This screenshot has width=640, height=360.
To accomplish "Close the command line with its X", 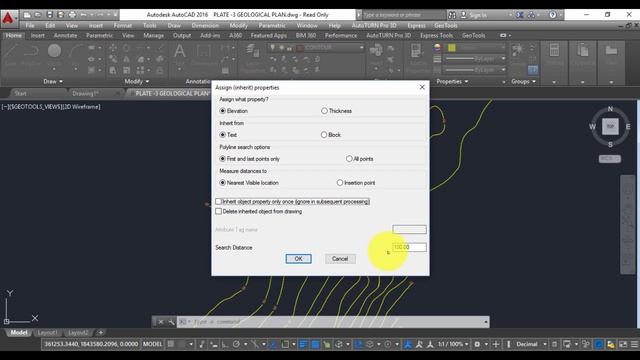I will coord(161,322).
